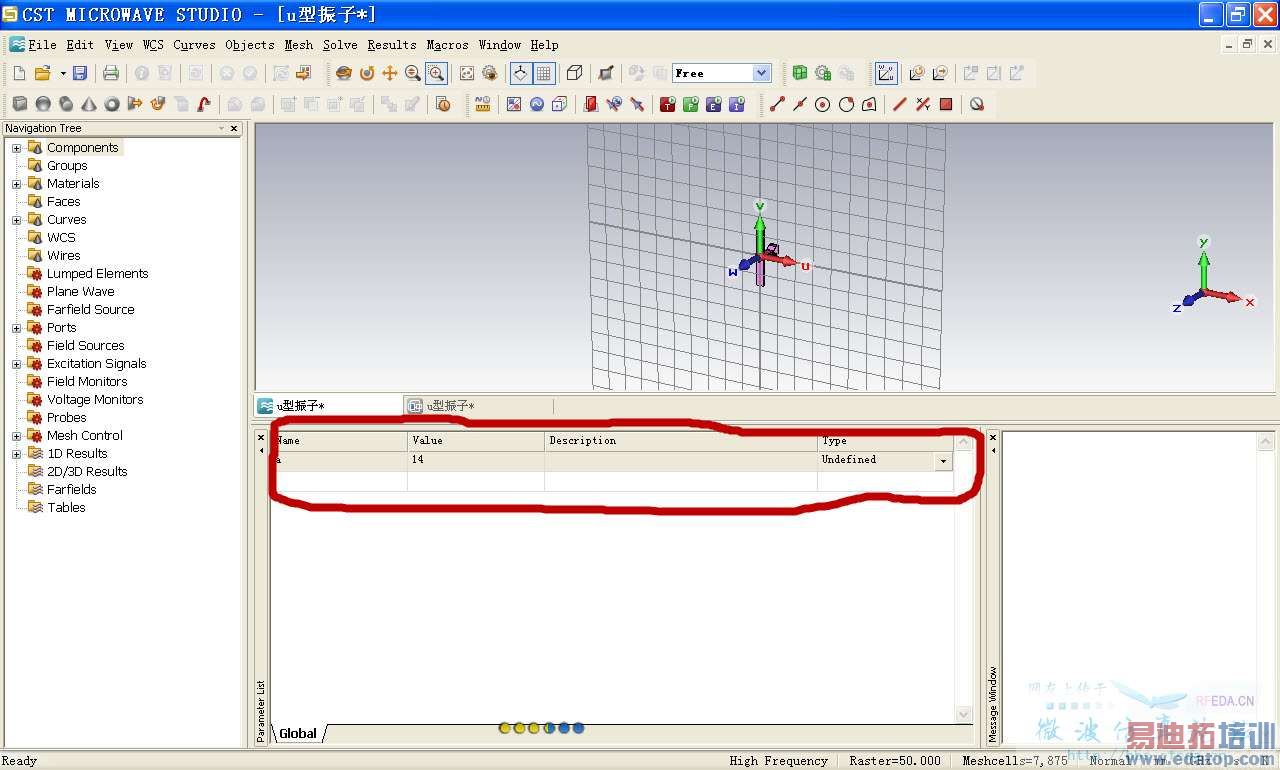Open the WCS menu
This screenshot has width=1280, height=770.
[x=153, y=45]
